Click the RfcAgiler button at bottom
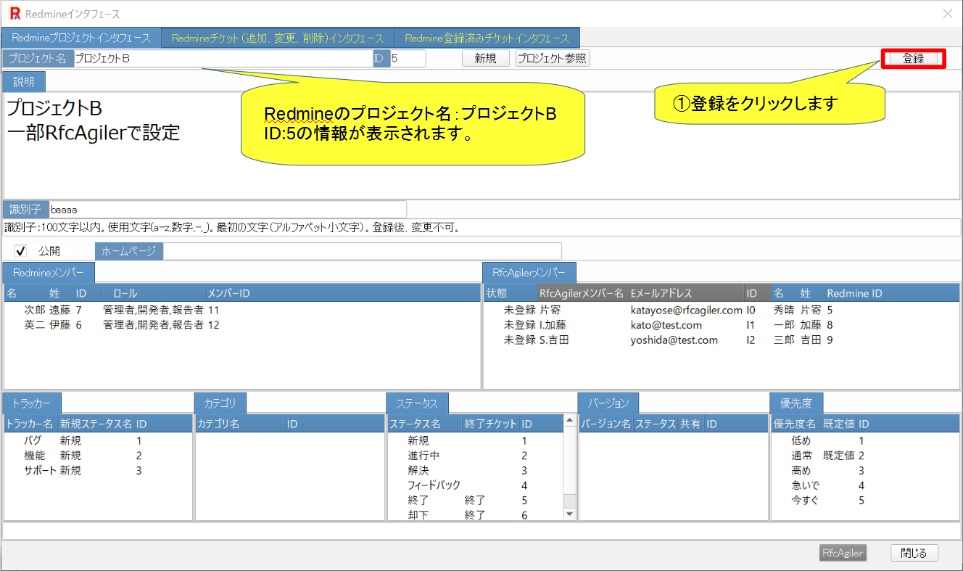Viewport: 963px width, 571px height. point(843,553)
